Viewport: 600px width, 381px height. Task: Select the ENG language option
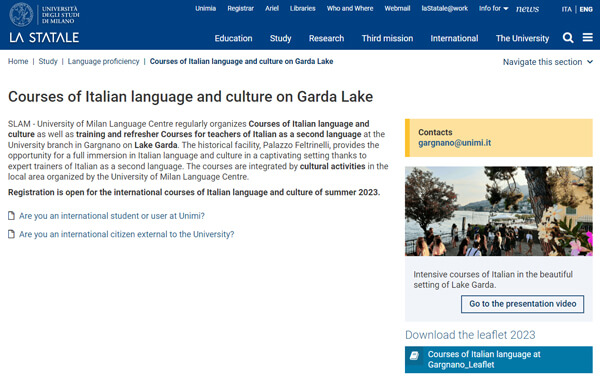click(586, 9)
